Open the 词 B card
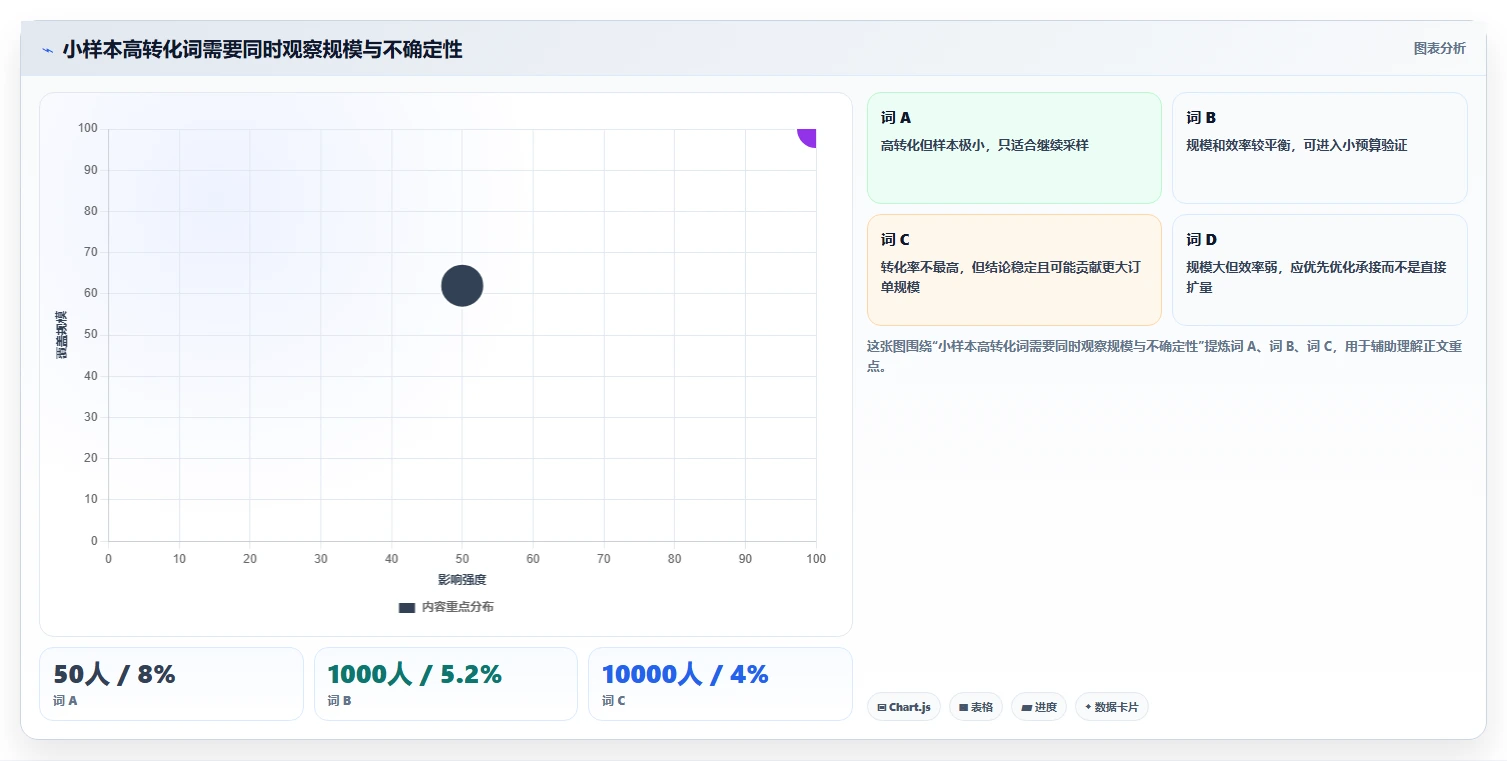This screenshot has width=1507, height=761. tap(1319, 148)
